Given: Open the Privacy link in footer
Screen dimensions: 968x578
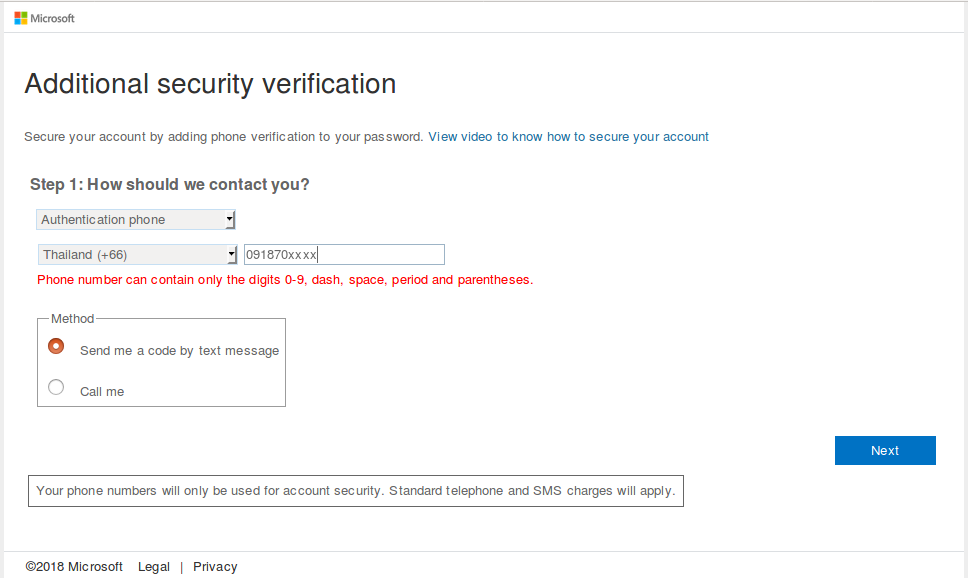Looking at the screenshot, I should tap(215, 567).
